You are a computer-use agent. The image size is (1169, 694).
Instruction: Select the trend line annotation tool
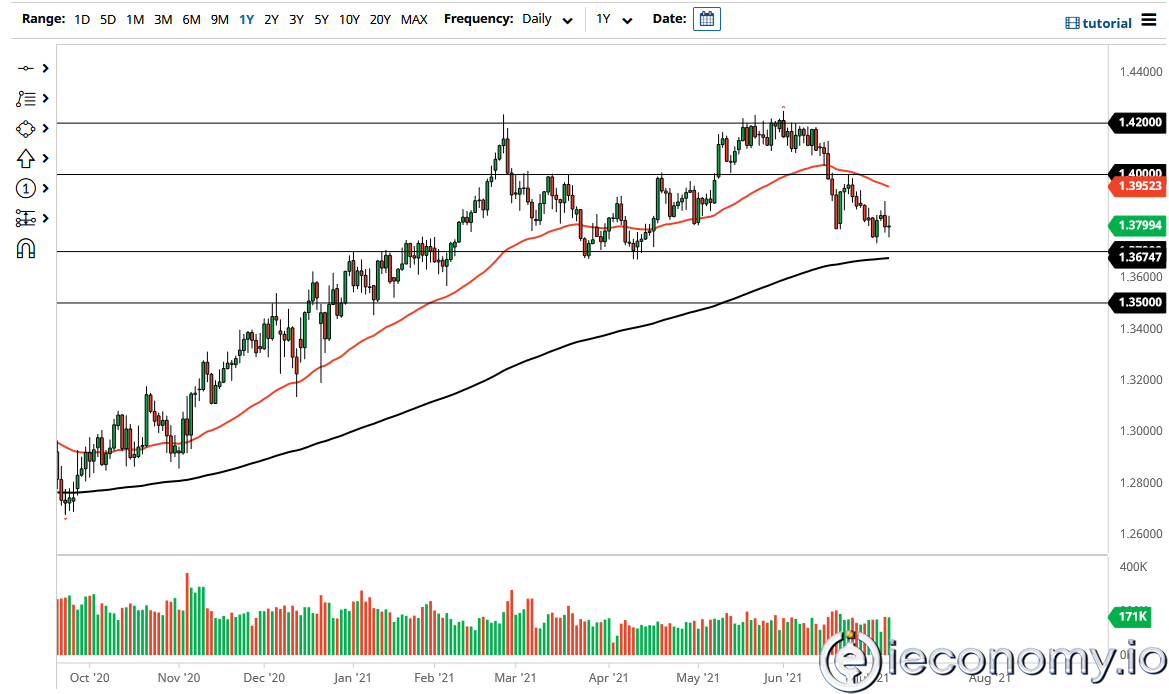[25, 98]
